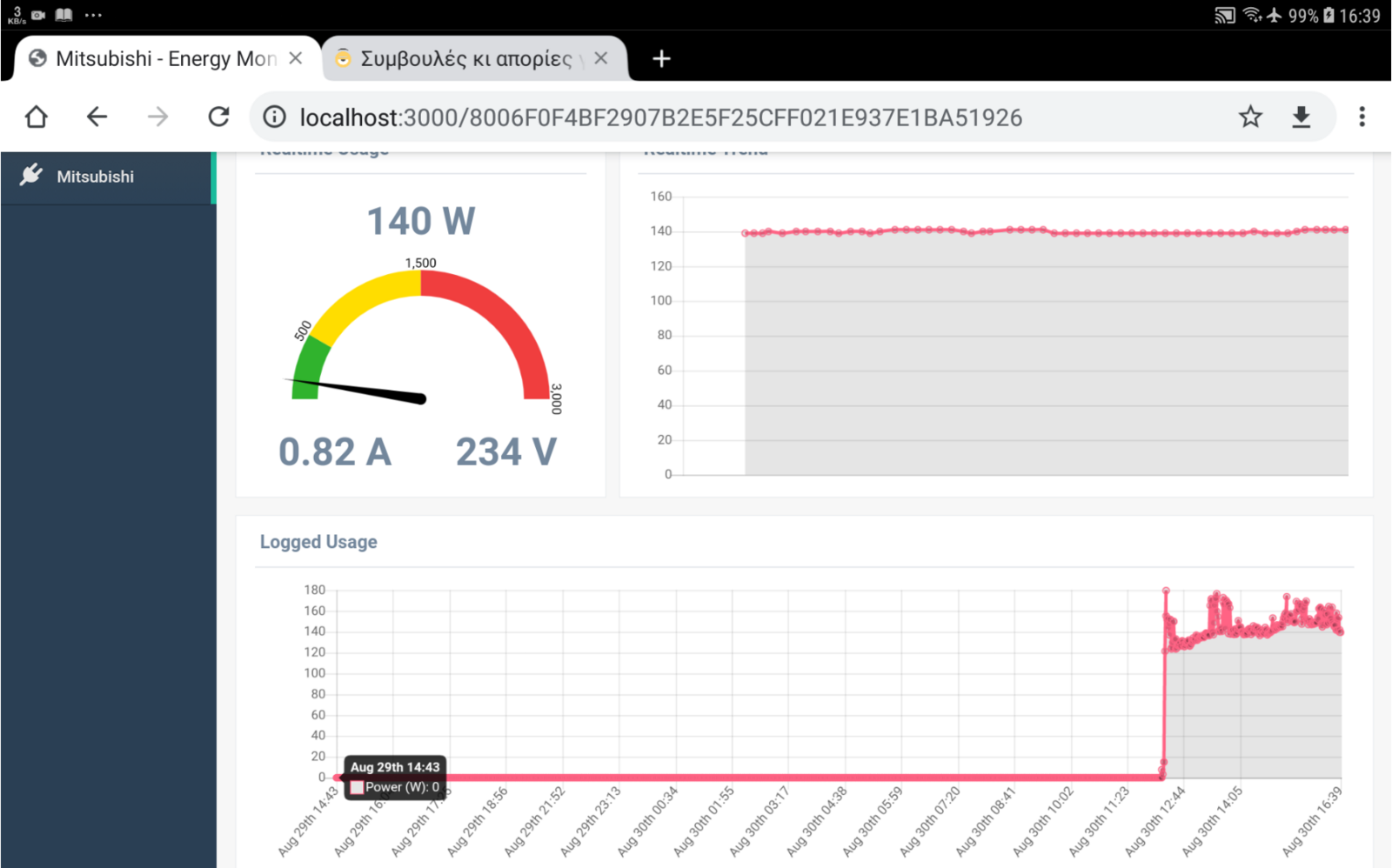Click the Aug 30th 00:34 axis label
1392x868 pixels.
(x=647, y=822)
